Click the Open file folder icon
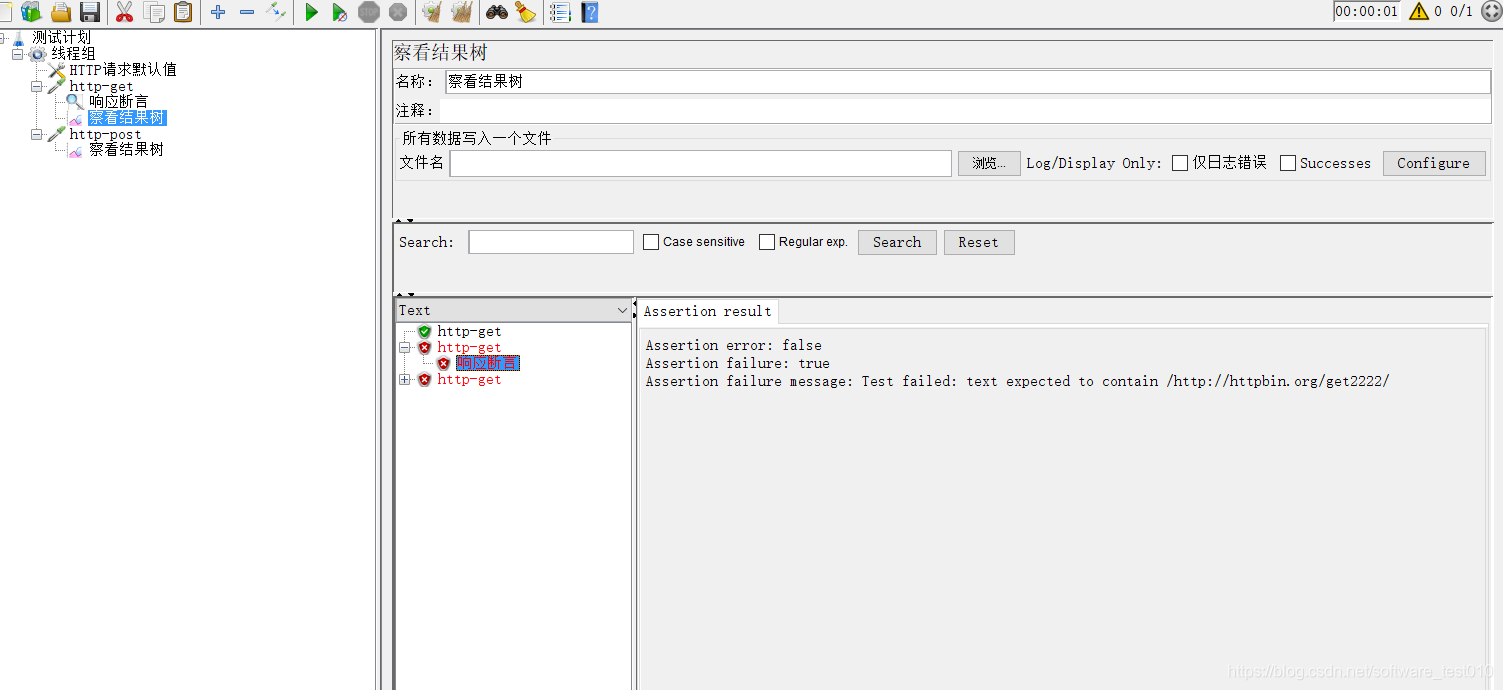This screenshot has height=690, width=1503. [x=61, y=12]
